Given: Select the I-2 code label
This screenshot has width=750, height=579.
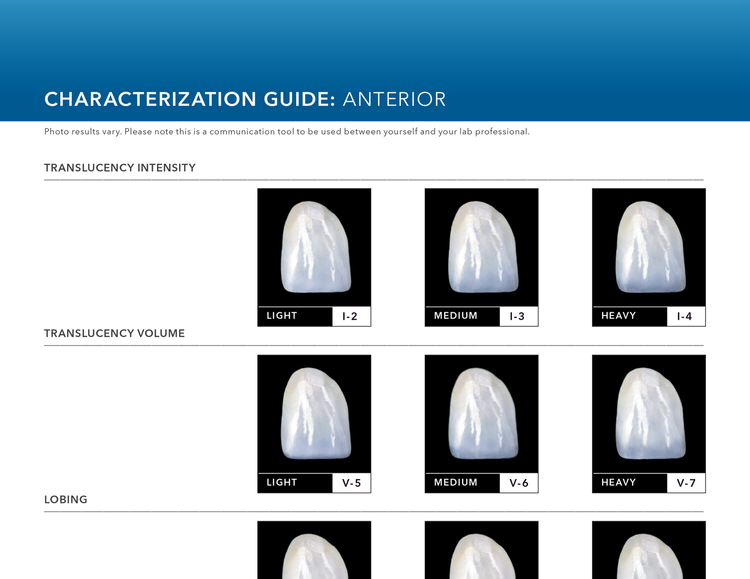Looking at the screenshot, I should [351, 316].
